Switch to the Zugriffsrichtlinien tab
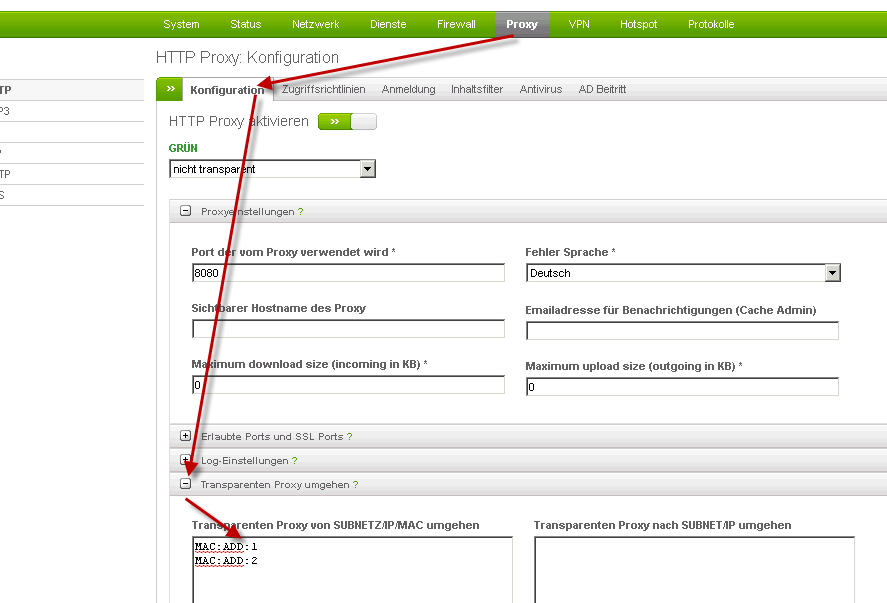 [323, 89]
